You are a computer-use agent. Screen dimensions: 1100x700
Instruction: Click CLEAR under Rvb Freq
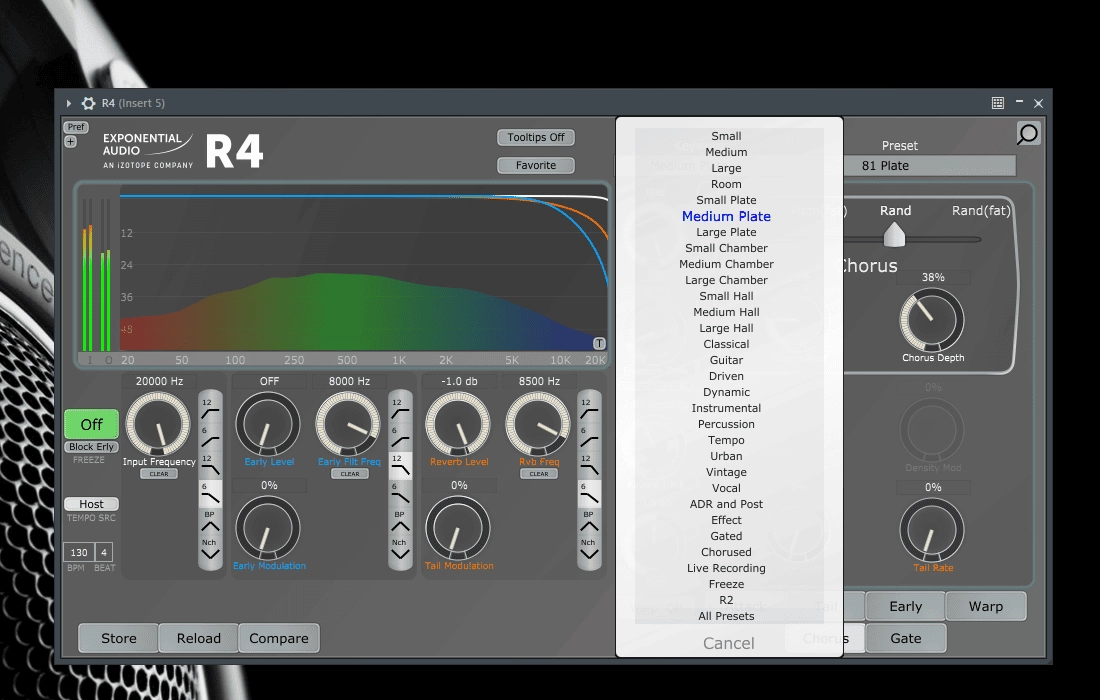click(x=539, y=474)
